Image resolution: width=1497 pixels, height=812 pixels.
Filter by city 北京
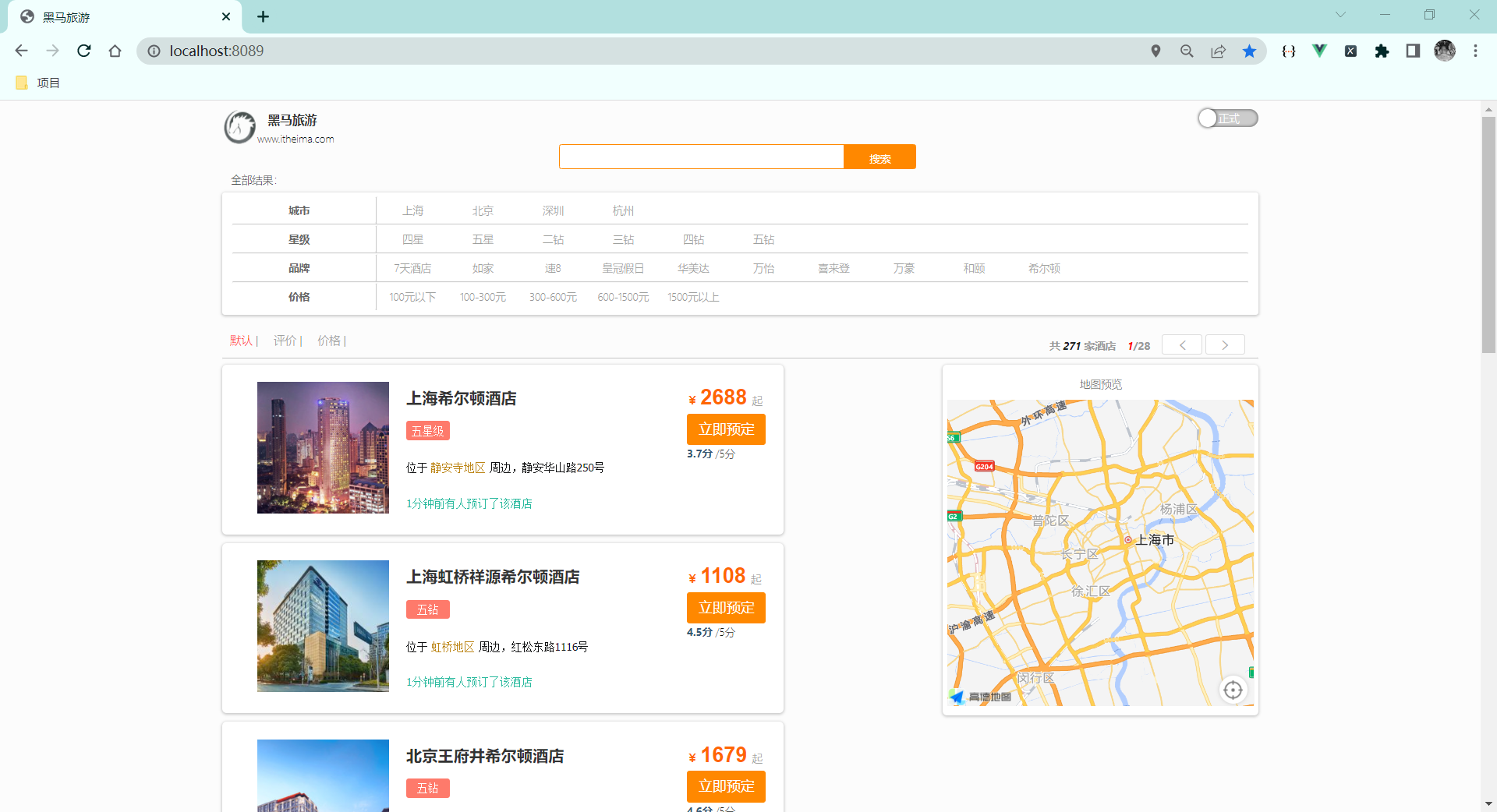pos(483,210)
